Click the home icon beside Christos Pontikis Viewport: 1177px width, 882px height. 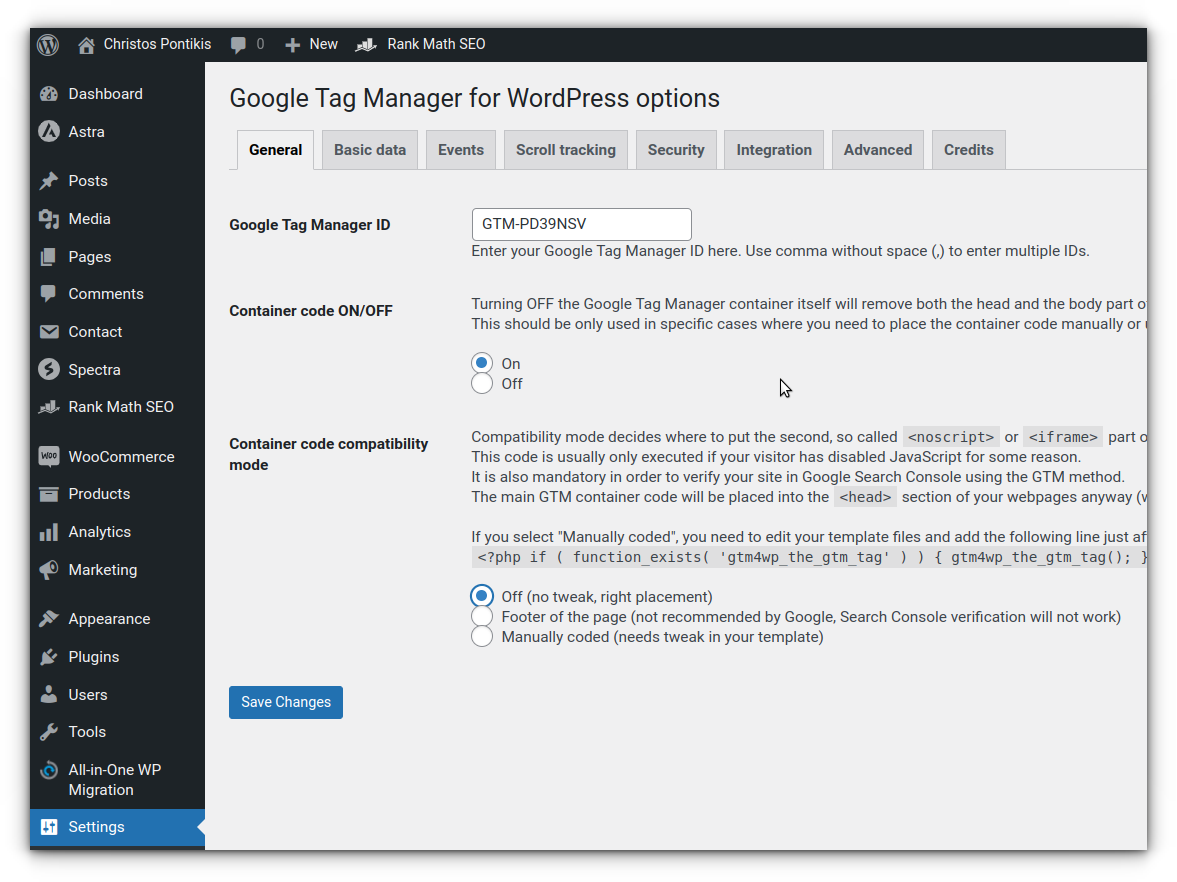pyautogui.click(x=86, y=45)
